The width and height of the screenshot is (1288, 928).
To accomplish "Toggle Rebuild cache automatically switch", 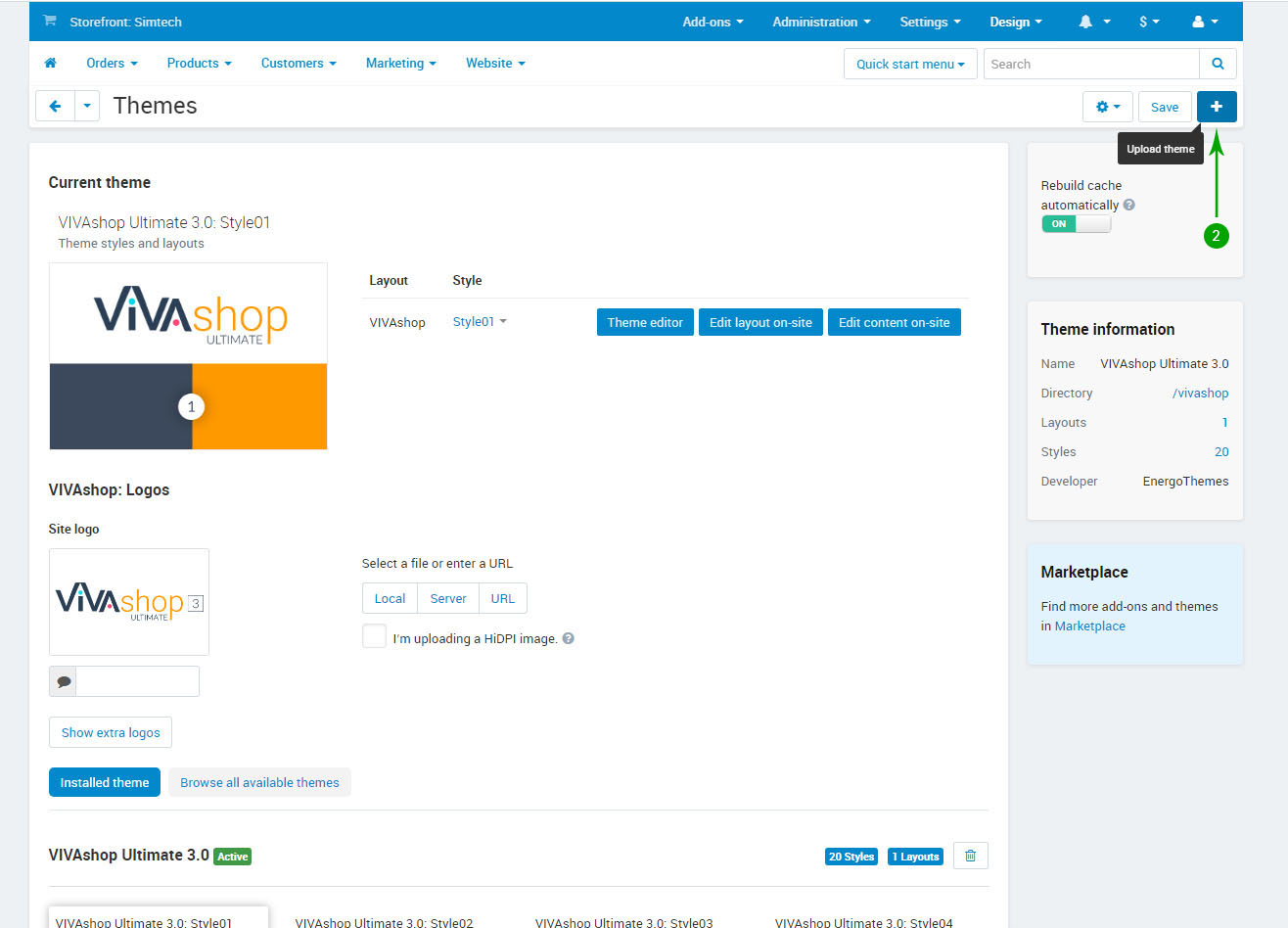I will click(x=1076, y=224).
